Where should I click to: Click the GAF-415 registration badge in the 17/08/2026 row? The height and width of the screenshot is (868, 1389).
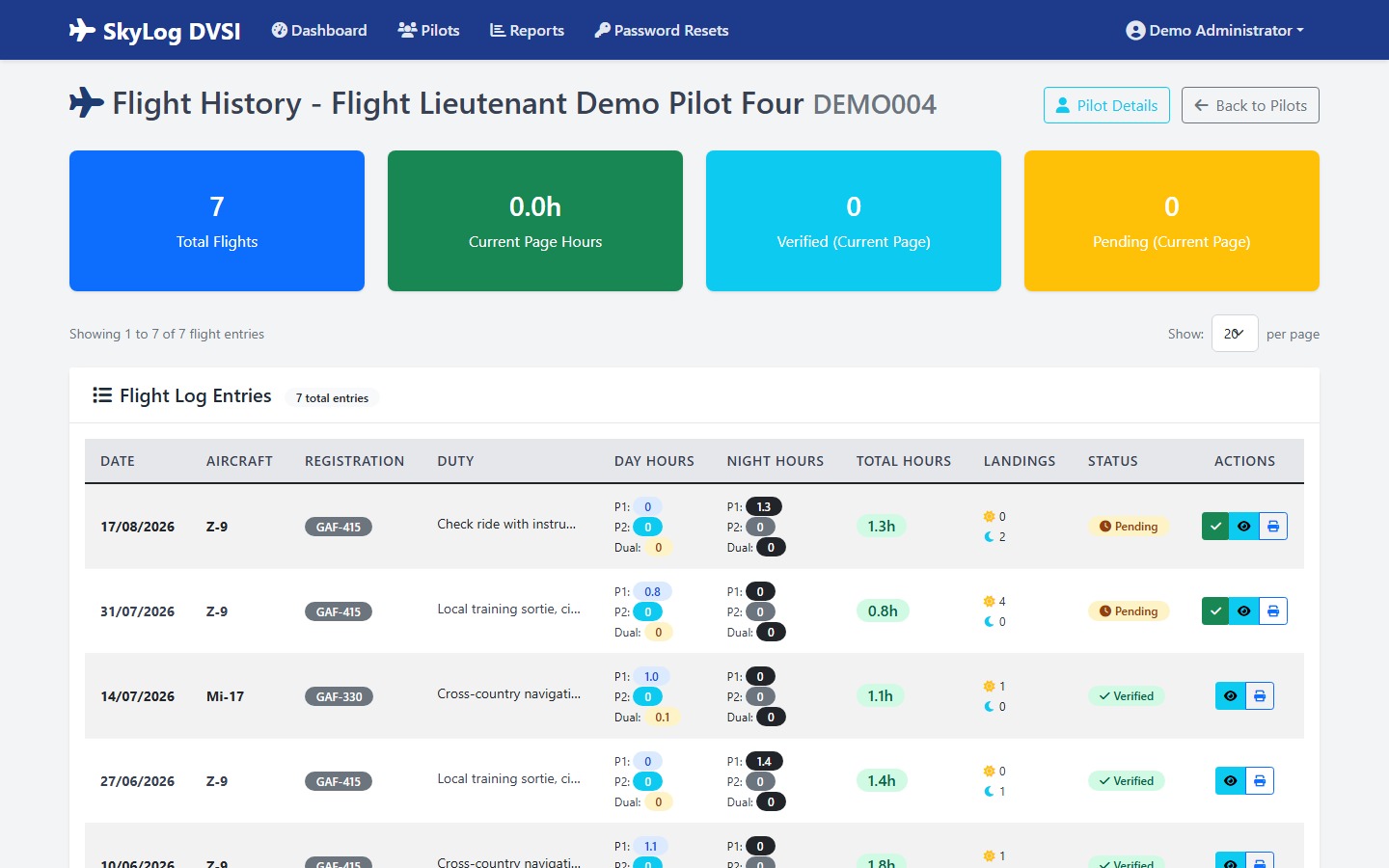click(339, 527)
